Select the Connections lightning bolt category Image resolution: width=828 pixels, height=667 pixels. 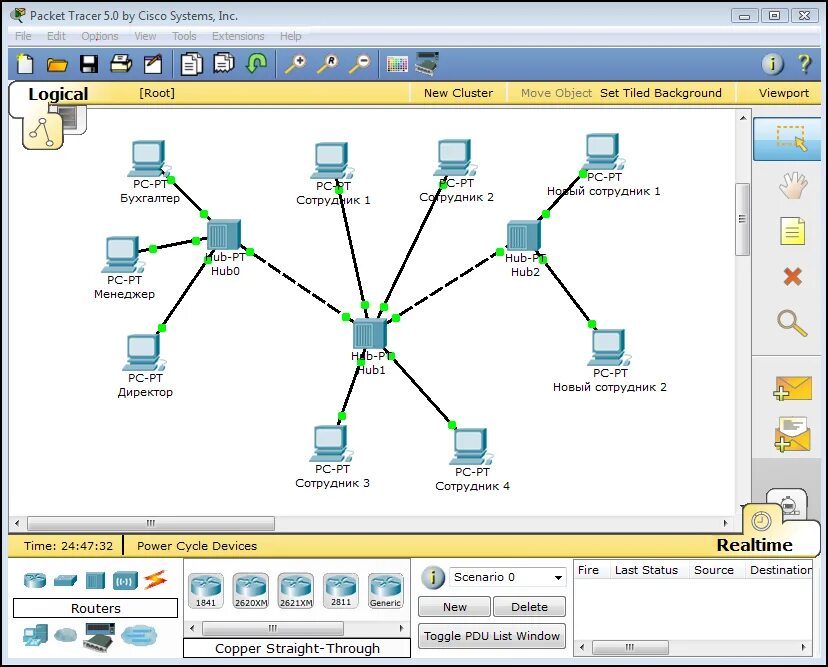[x=154, y=580]
